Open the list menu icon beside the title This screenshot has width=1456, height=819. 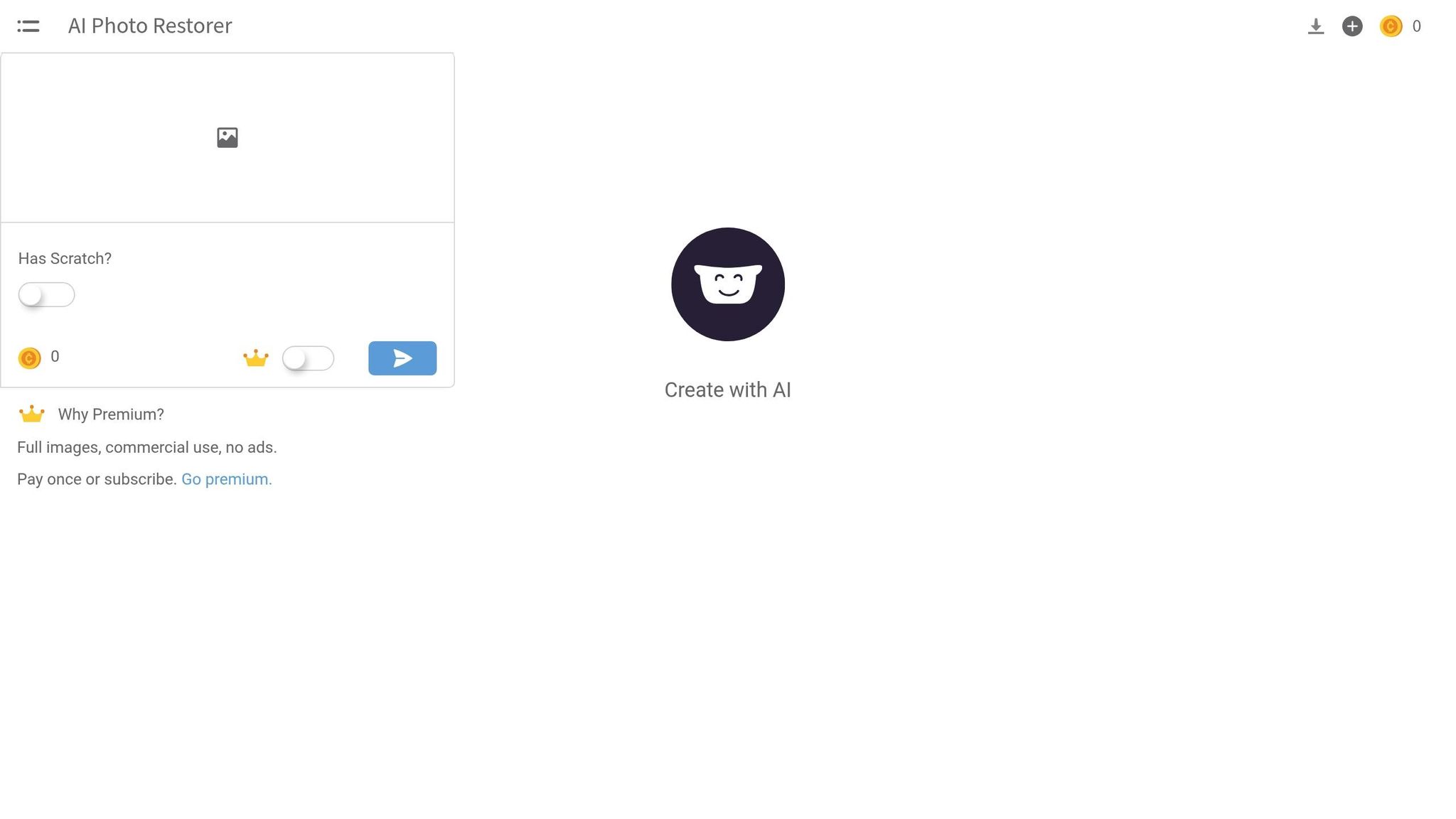[x=28, y=26]
